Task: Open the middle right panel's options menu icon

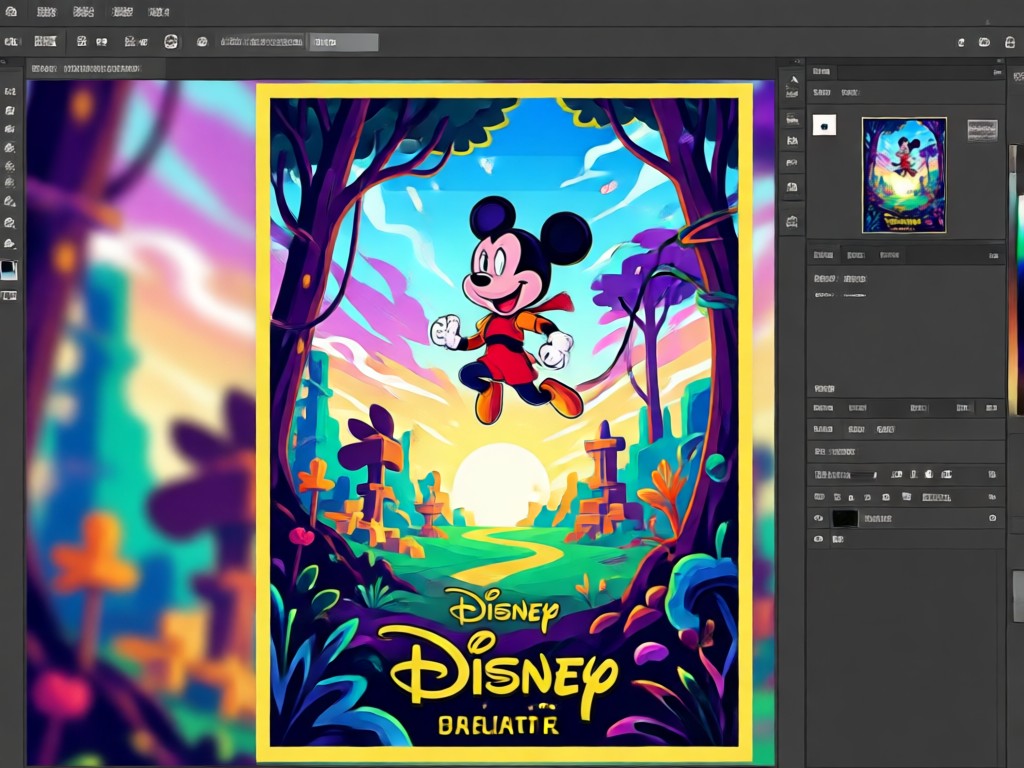Action: click(993, 255)
